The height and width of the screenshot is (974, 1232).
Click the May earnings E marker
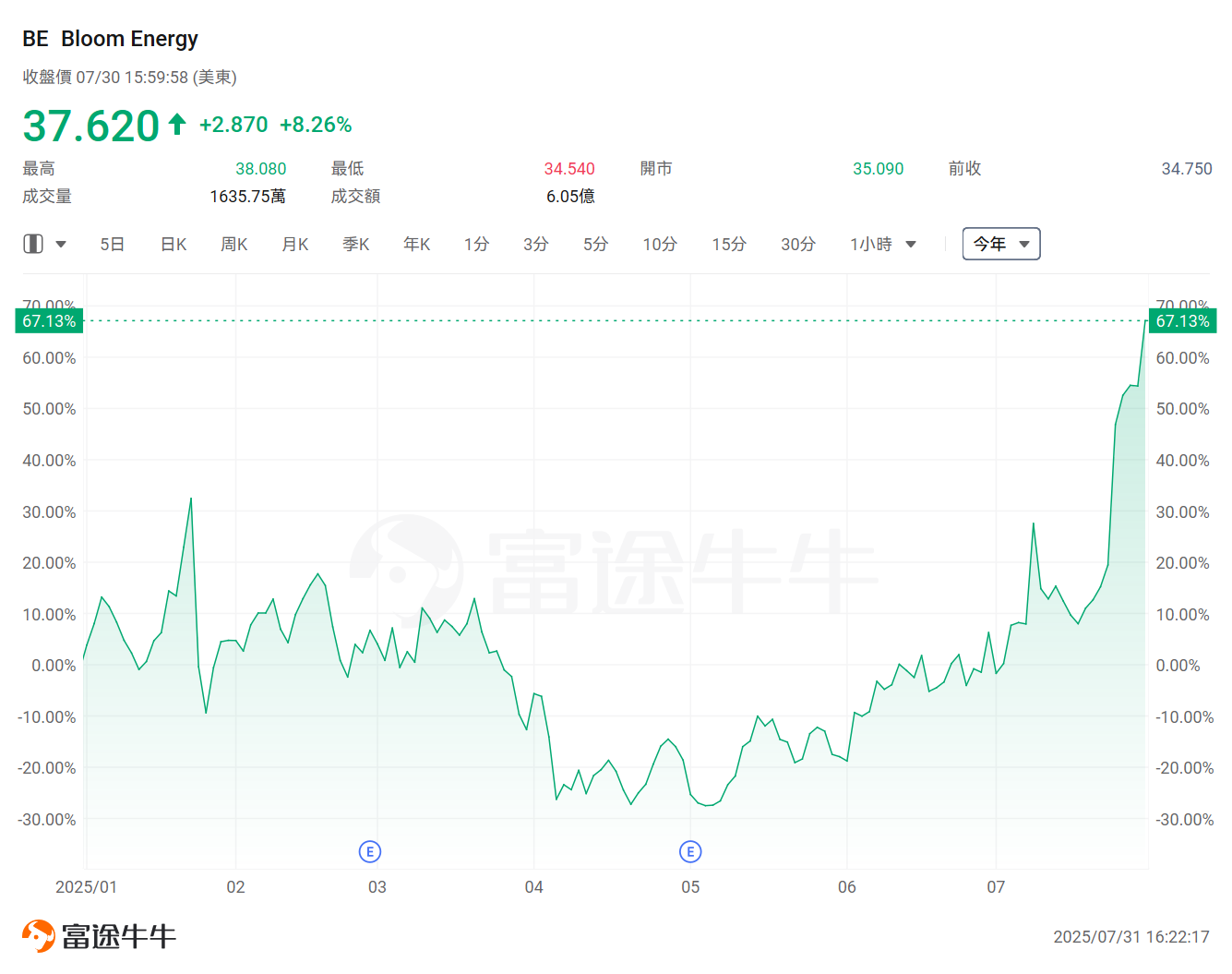click(690, 851)
